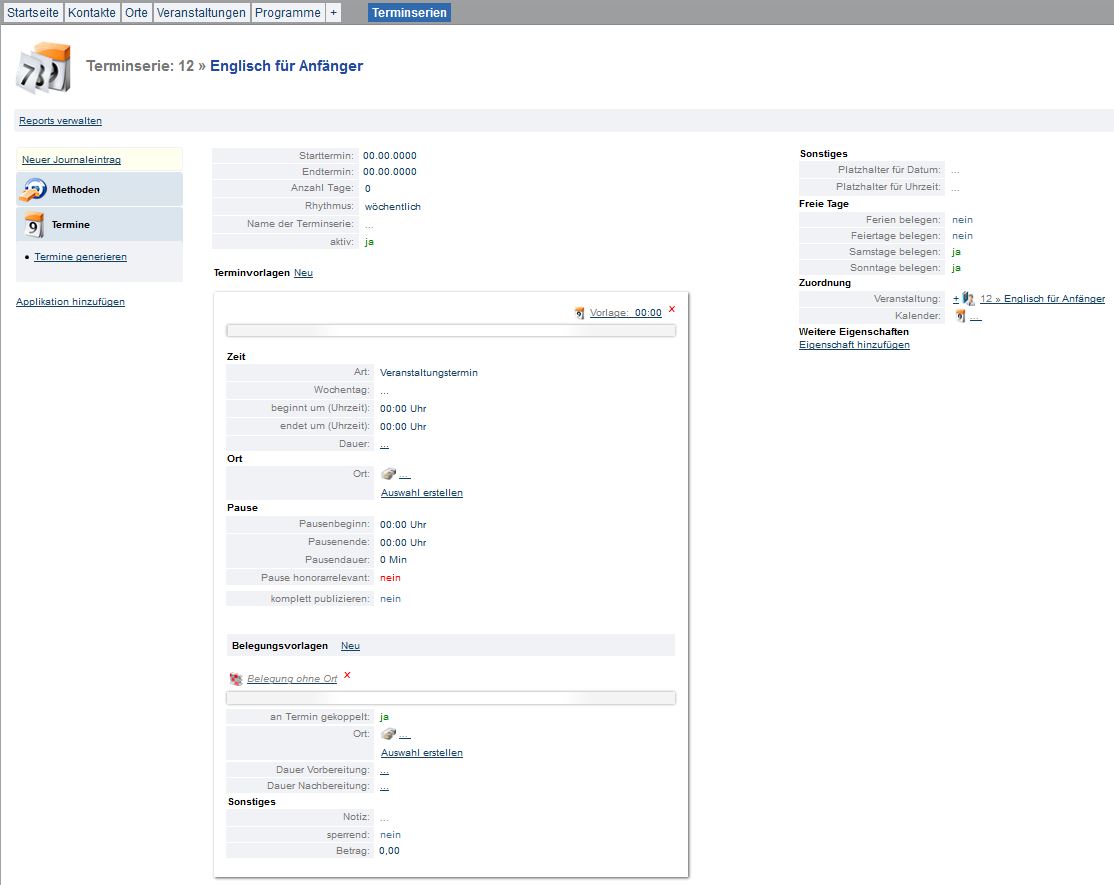The image size is (1114, 885).
Task: Open the Rhythmus value wöchentlich
Action: click(x=393, y=207)
